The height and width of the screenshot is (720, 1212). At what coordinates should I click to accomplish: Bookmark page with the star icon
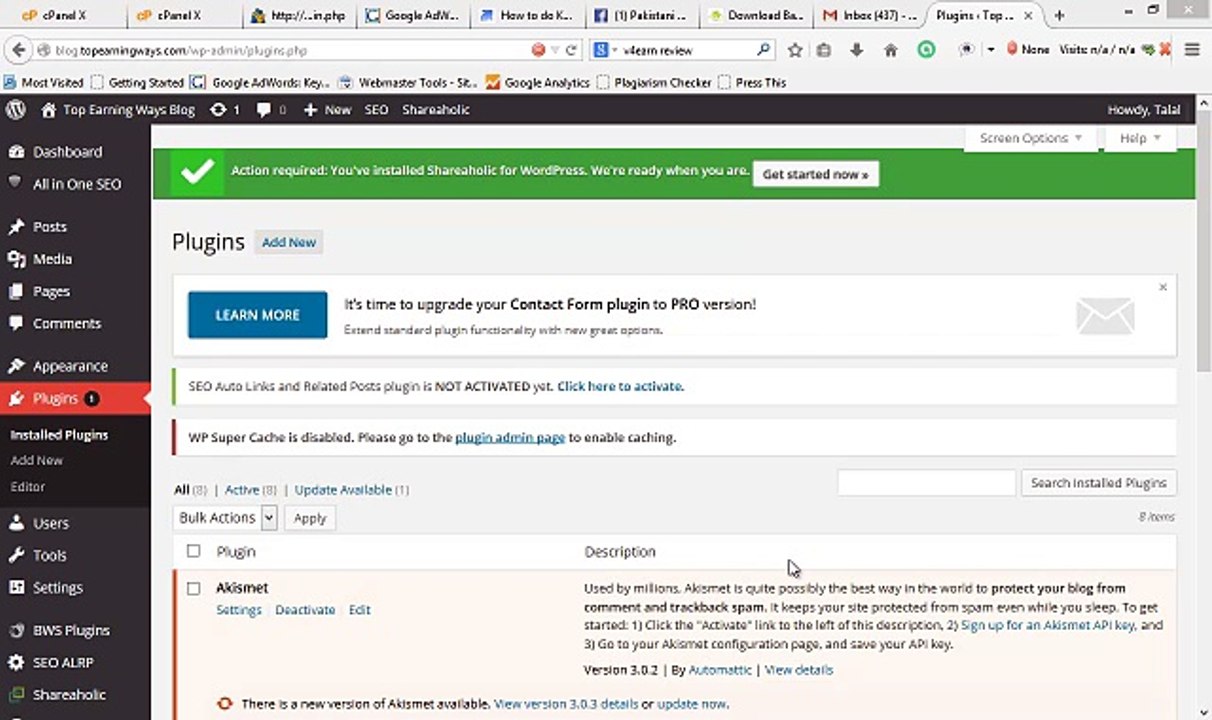click(x=795, y=50)
